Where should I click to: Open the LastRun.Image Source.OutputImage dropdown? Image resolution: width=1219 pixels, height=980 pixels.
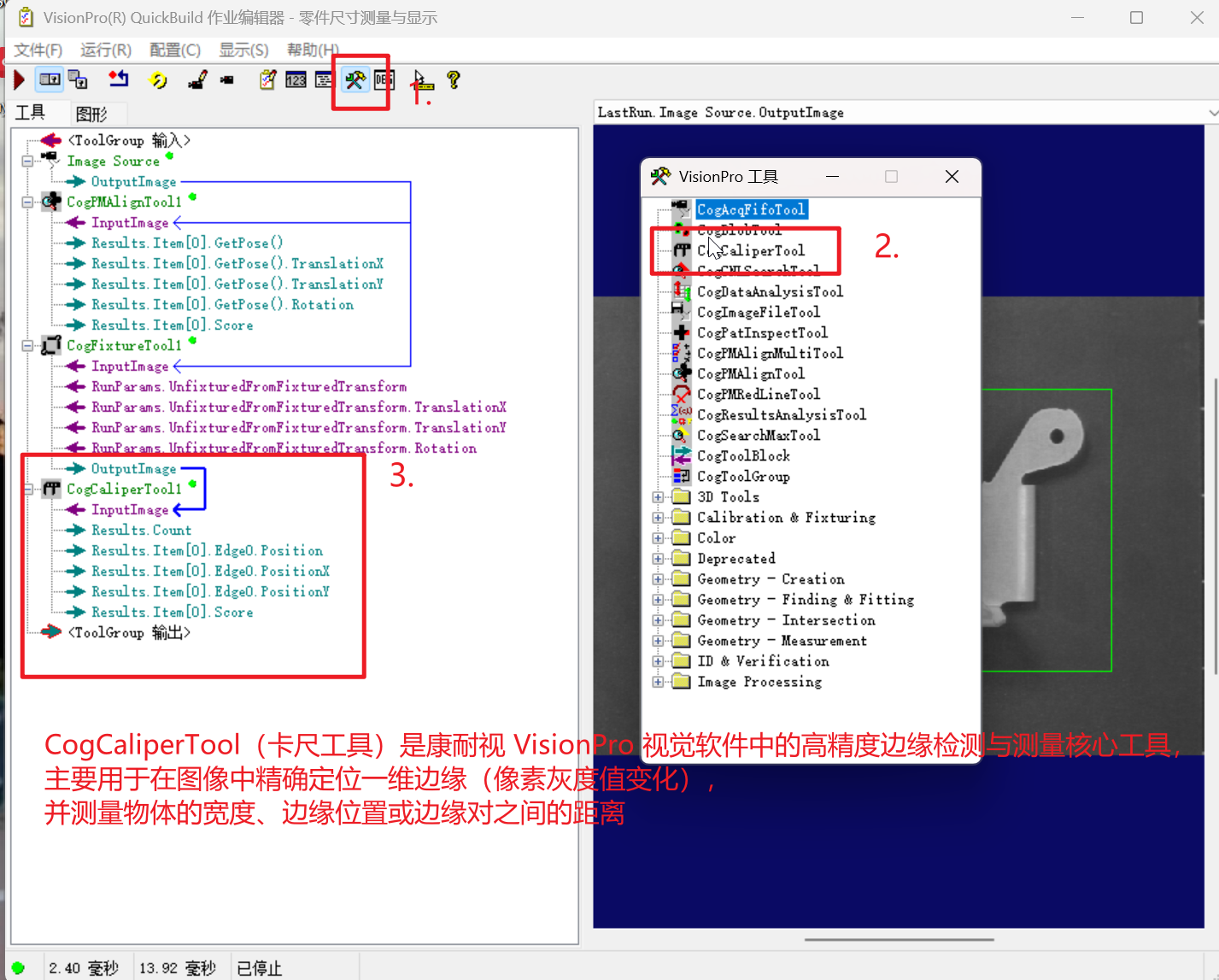1212,112
